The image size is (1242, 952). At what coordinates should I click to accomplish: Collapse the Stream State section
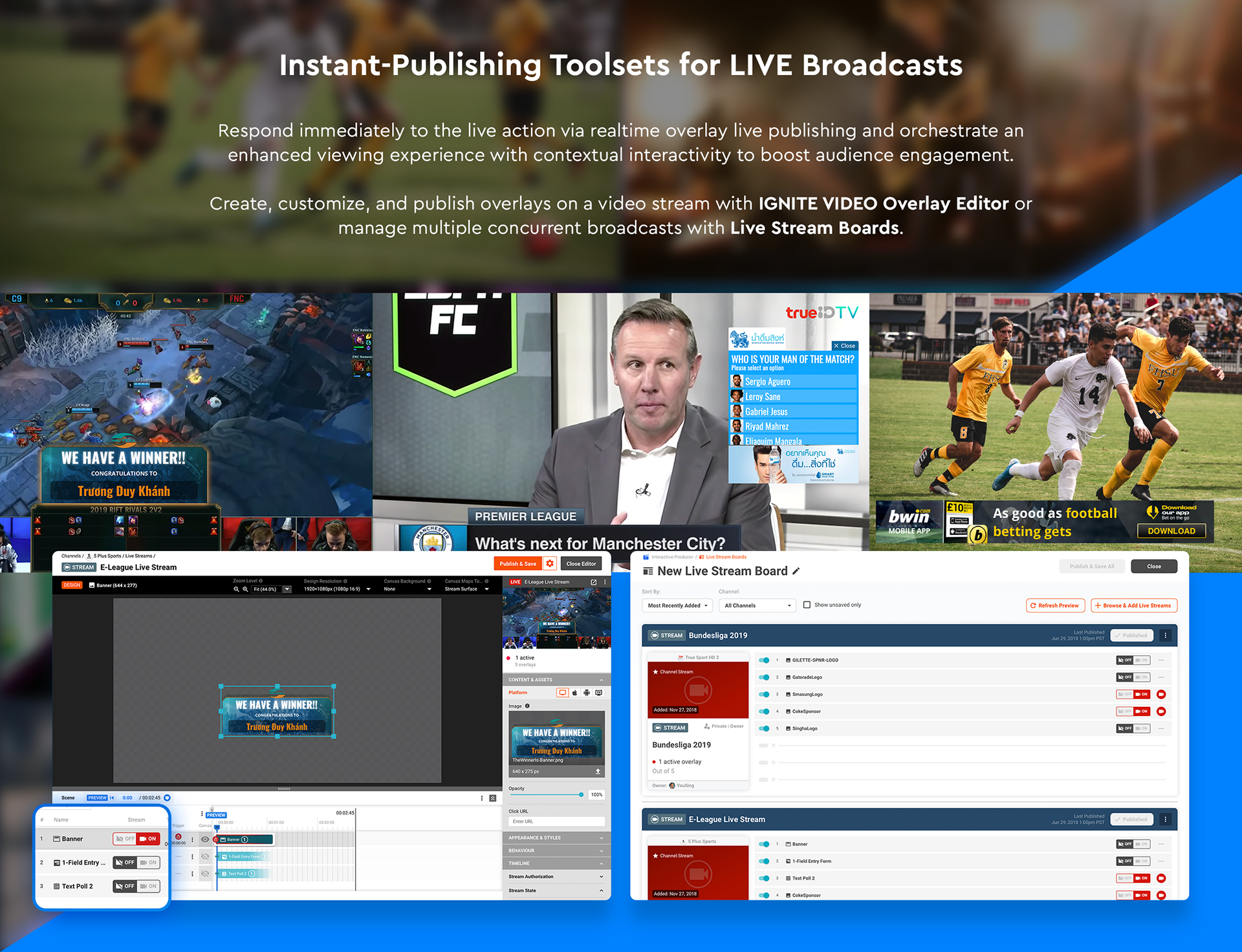[556, 891]
